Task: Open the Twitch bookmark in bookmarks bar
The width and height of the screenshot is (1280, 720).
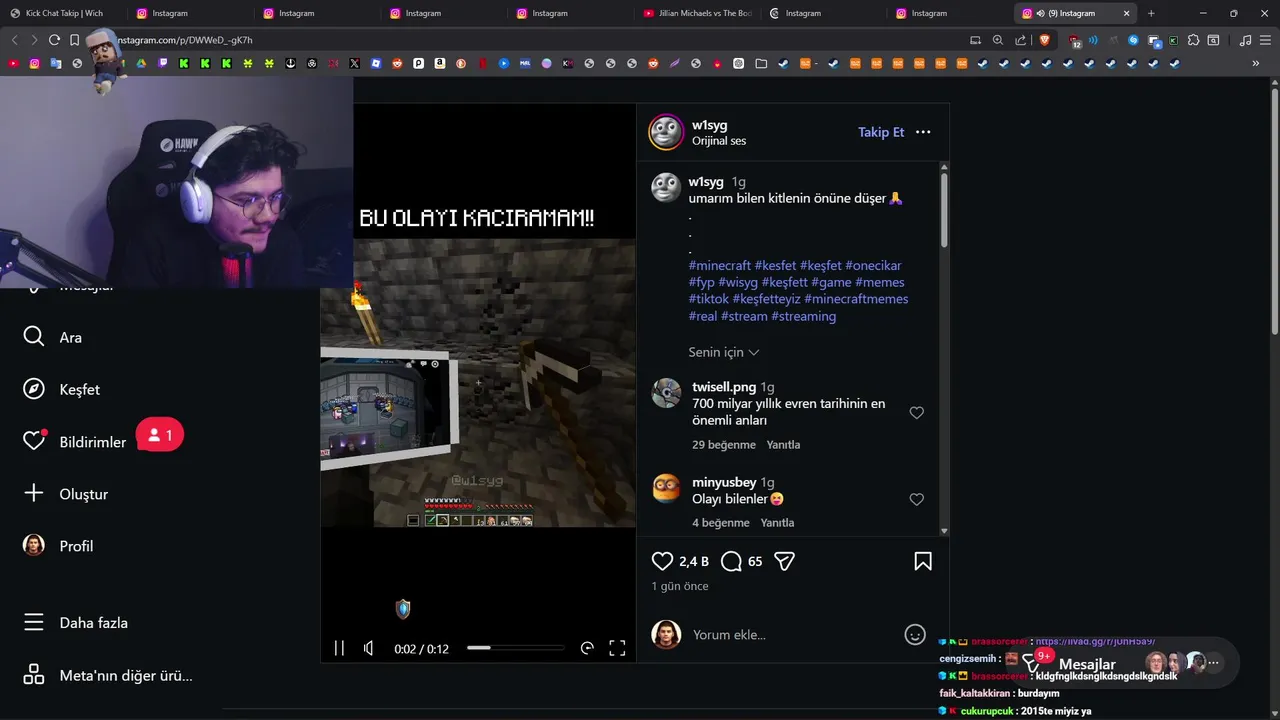Action: [x=162, y=63]
